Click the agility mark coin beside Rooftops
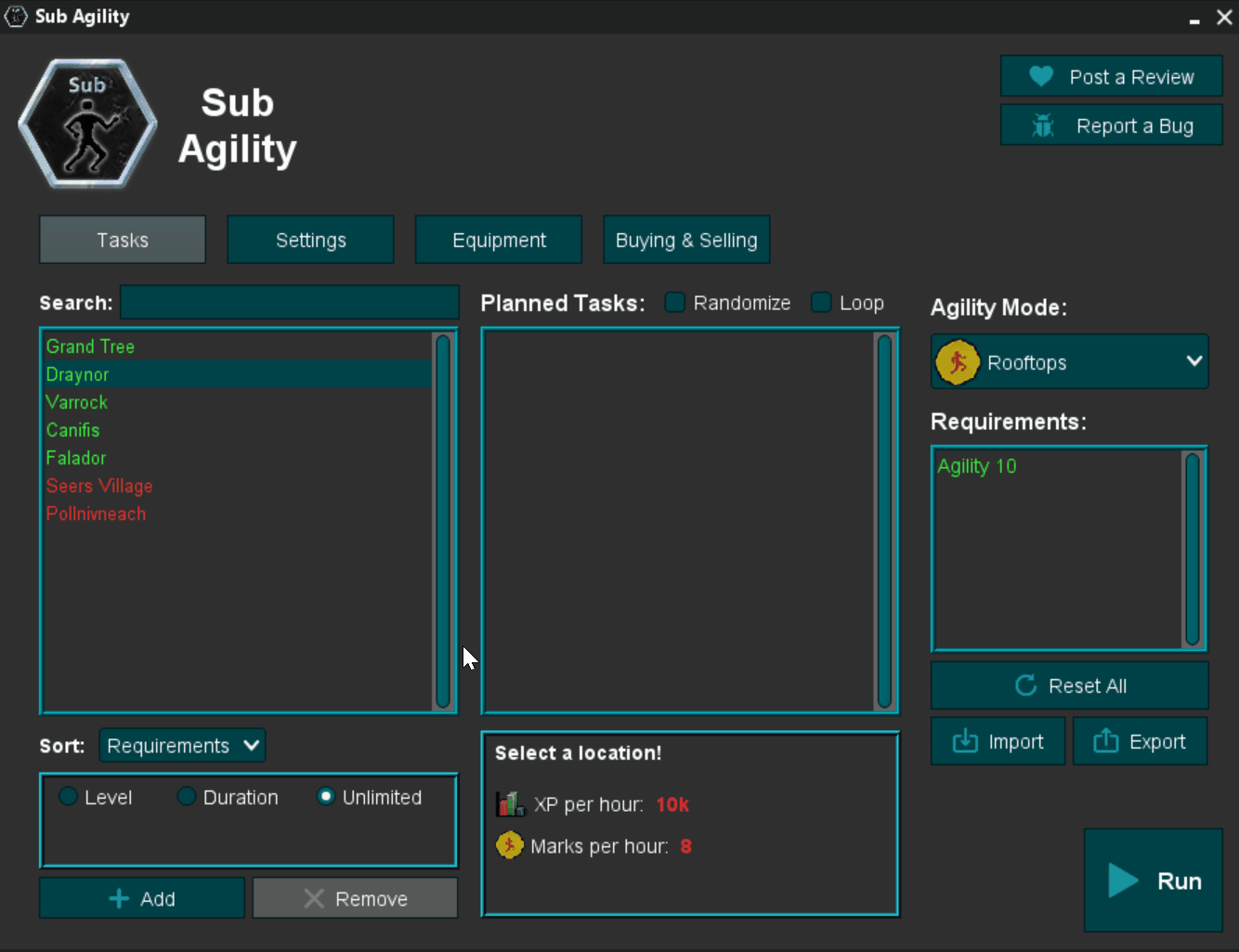Screen dimensions: 1239x952 click(958, 362)
